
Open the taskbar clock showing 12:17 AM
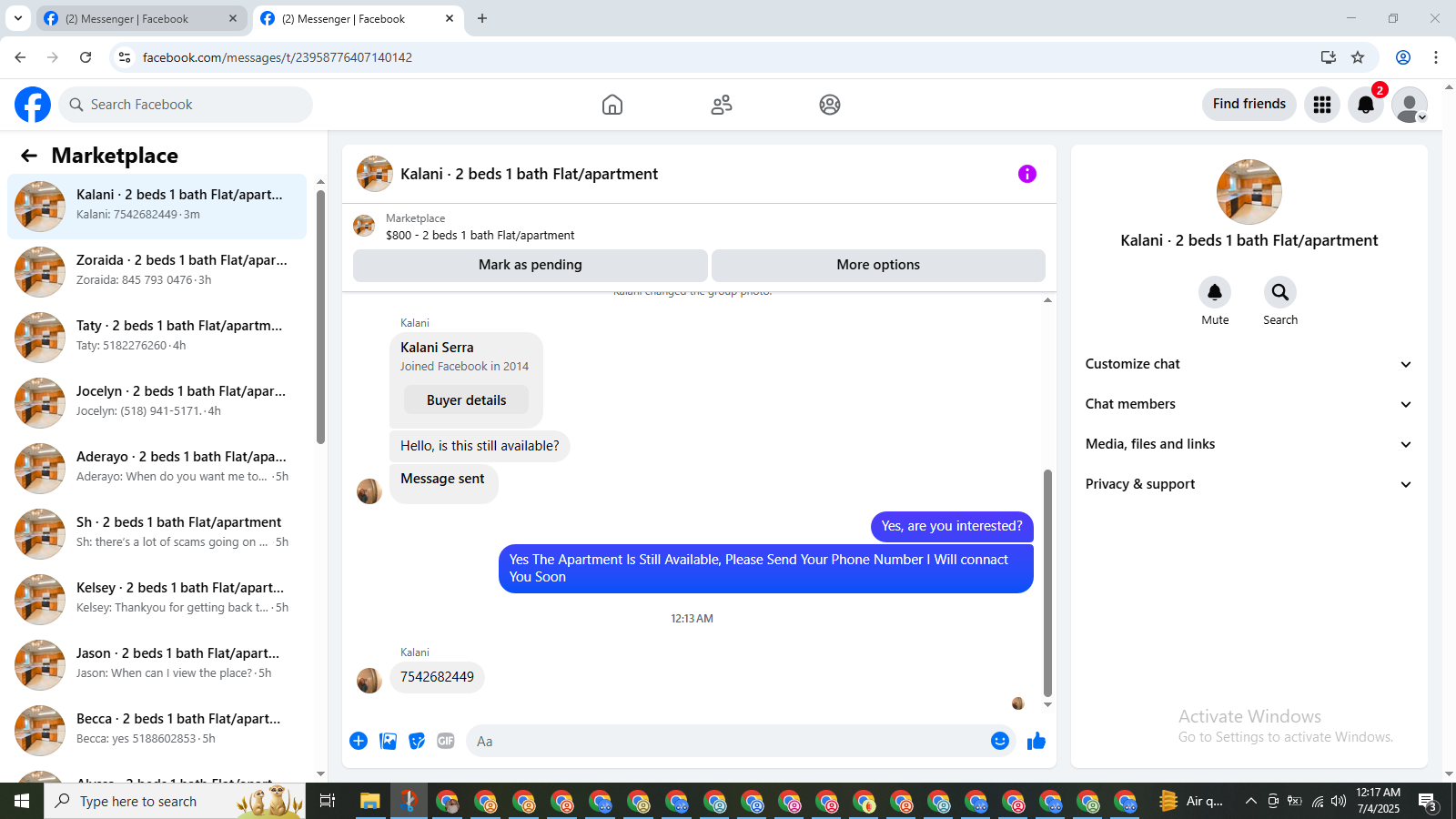click(1378, 801)
